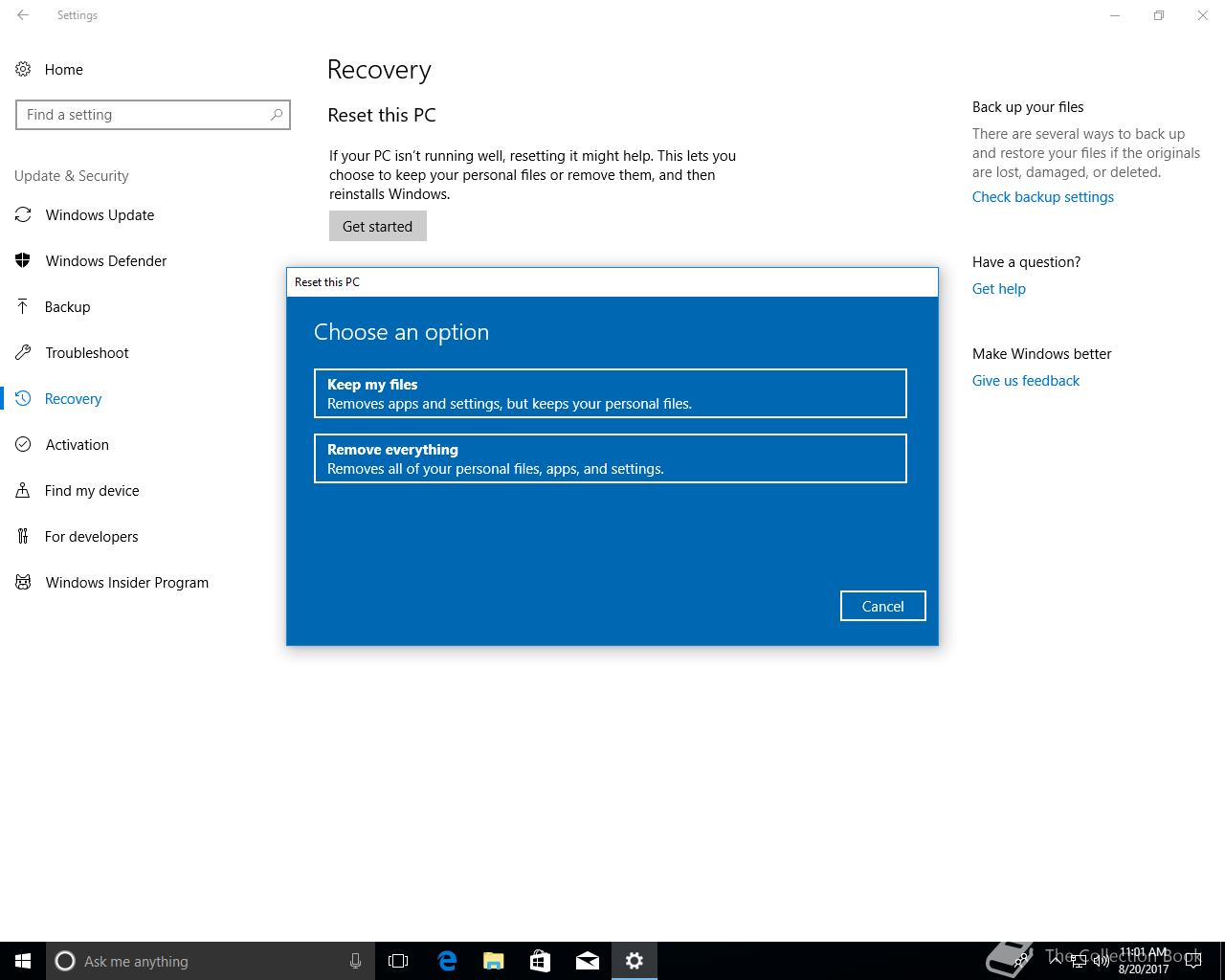Open the Check backup settings link

tap(1042, 197)
